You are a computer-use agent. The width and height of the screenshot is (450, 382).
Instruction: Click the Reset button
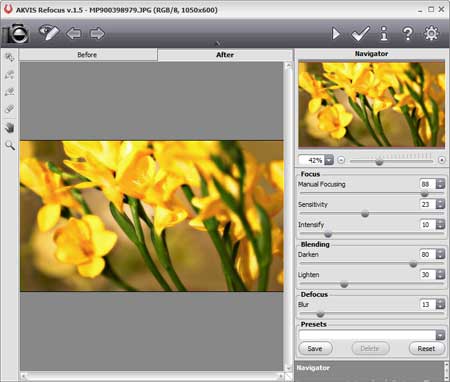click(x=426, y=348)
